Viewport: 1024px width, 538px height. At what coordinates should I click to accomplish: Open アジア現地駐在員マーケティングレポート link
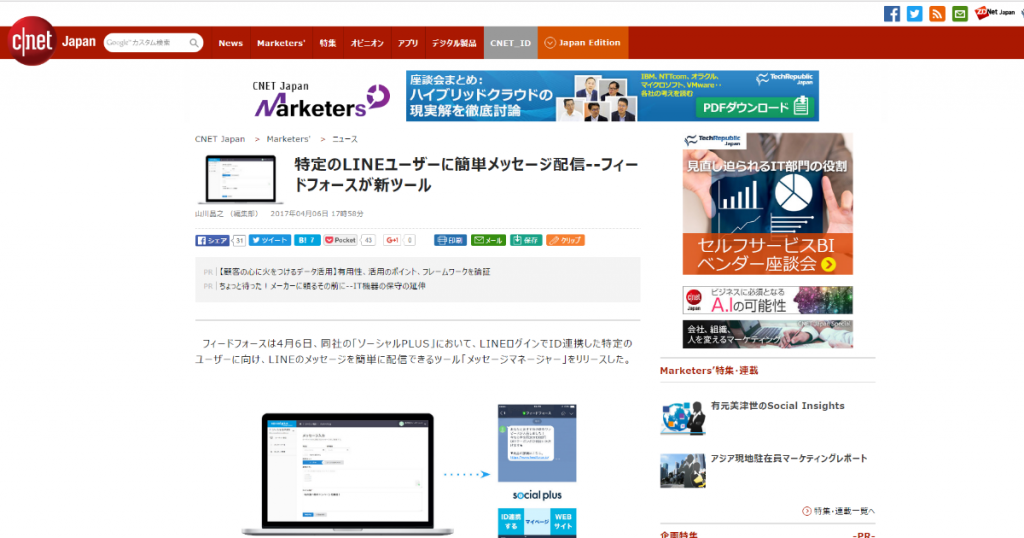[789, 458]
